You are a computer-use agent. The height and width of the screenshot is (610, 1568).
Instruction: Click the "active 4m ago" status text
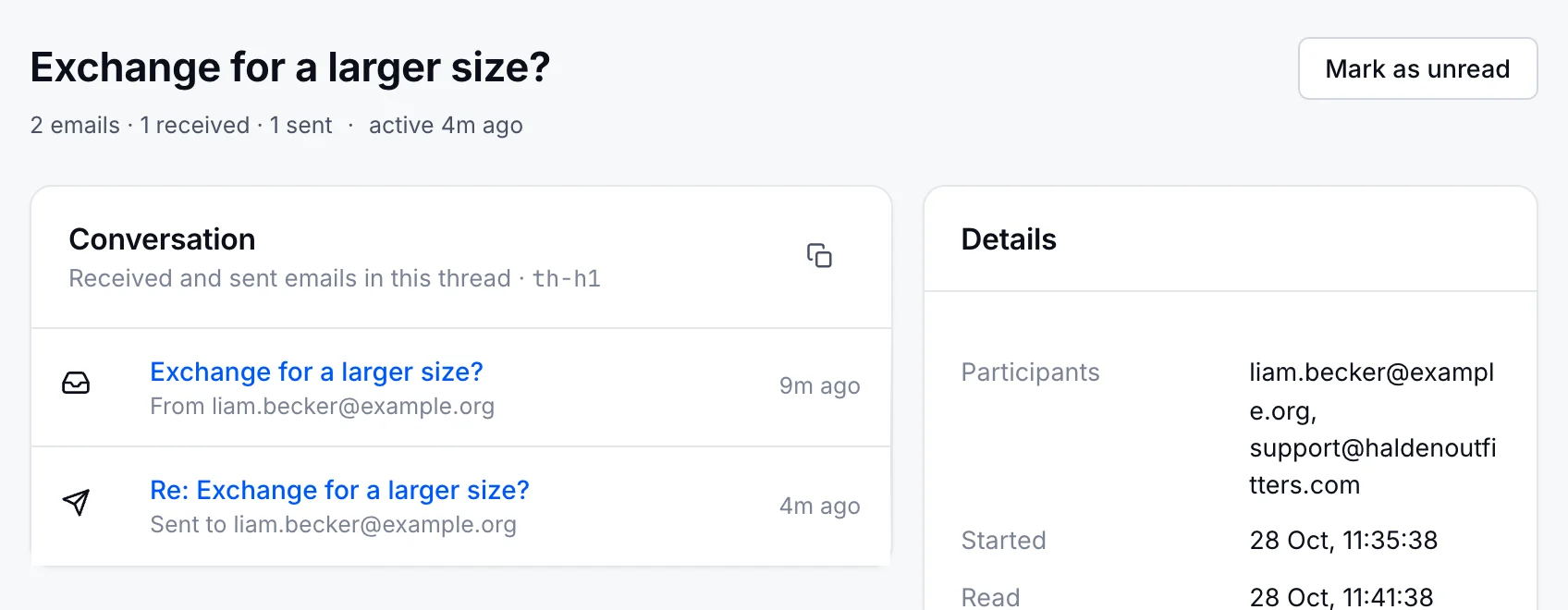446,125
